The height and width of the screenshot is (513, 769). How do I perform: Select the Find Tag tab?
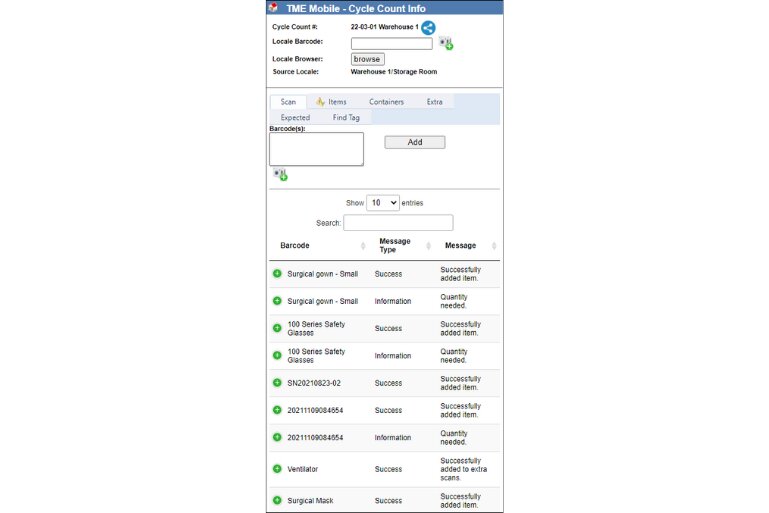tap(346, 118)
